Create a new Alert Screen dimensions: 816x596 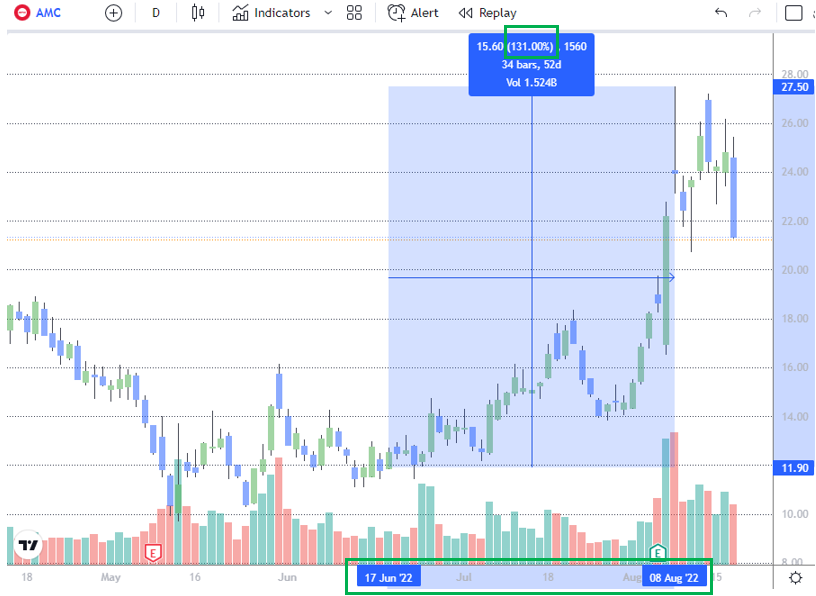tap(413, 13)
